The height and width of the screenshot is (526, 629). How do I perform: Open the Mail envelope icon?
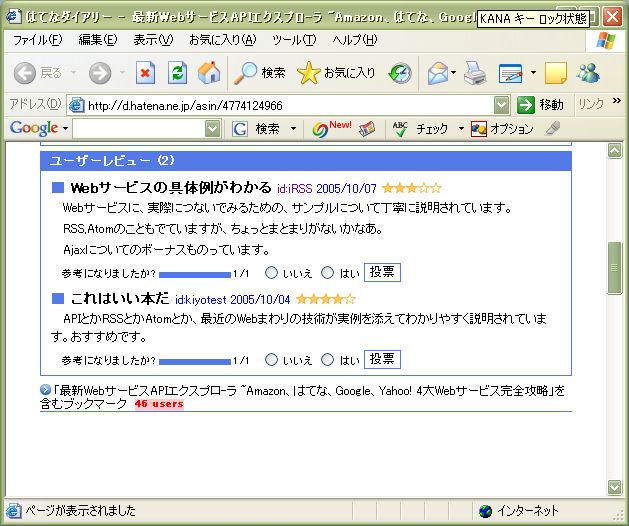[437, 73]
